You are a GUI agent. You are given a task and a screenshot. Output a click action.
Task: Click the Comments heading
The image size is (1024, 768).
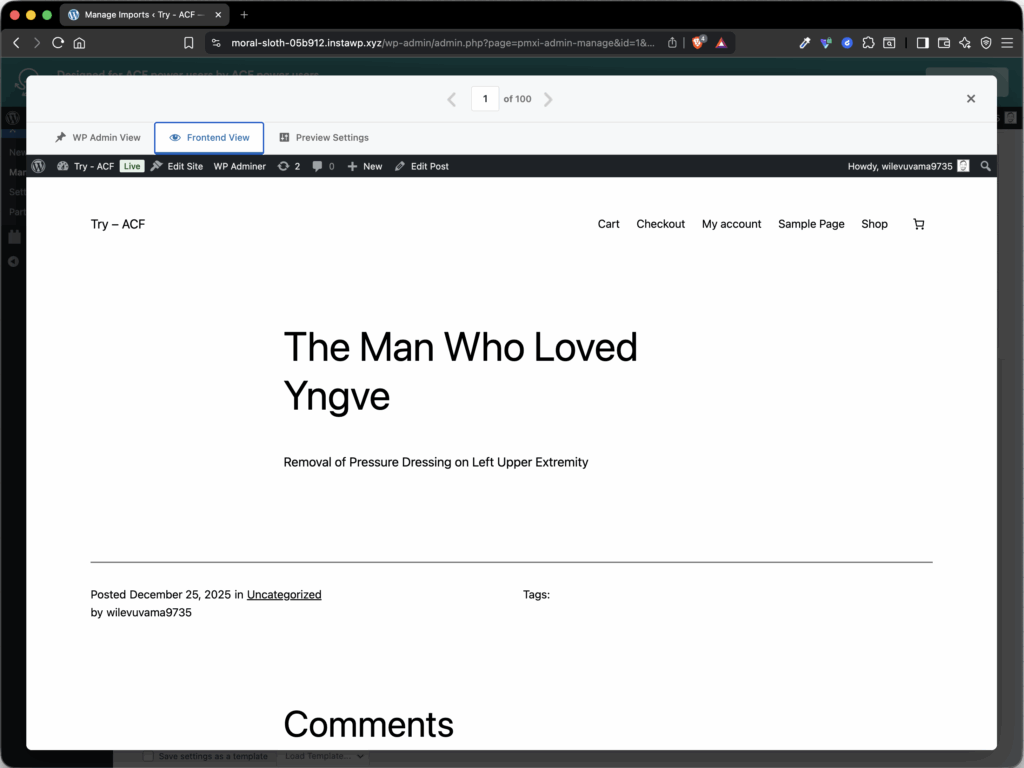[368, 724]
